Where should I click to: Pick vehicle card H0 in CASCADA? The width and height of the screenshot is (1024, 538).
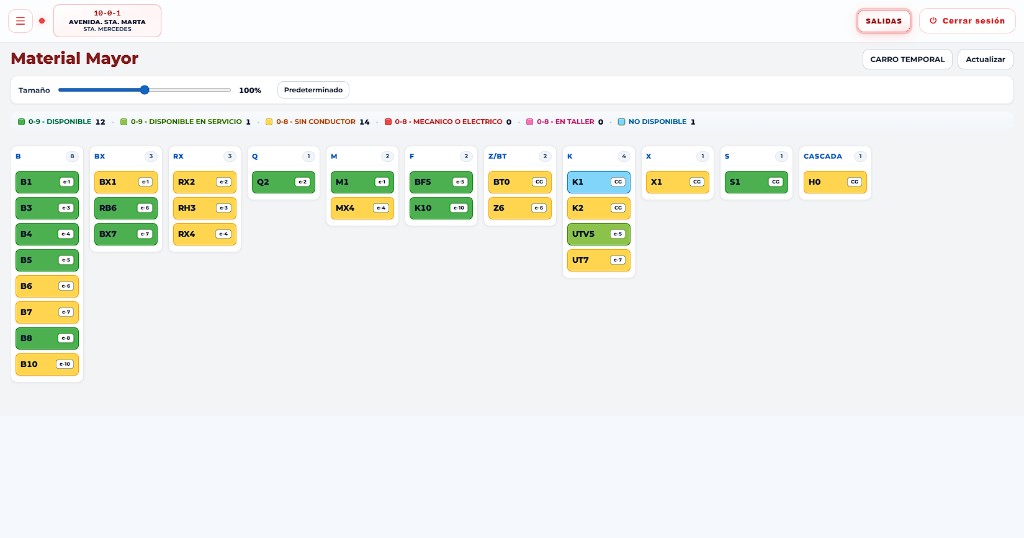tap(835, 182)
